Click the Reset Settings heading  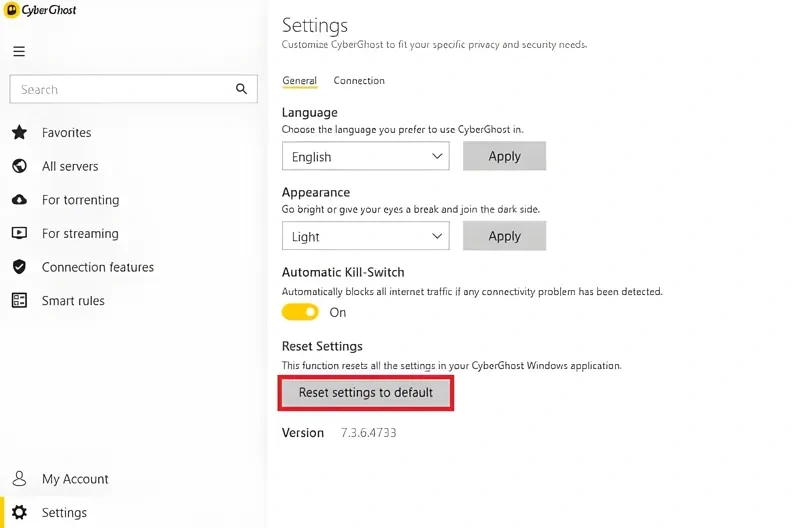322,346
